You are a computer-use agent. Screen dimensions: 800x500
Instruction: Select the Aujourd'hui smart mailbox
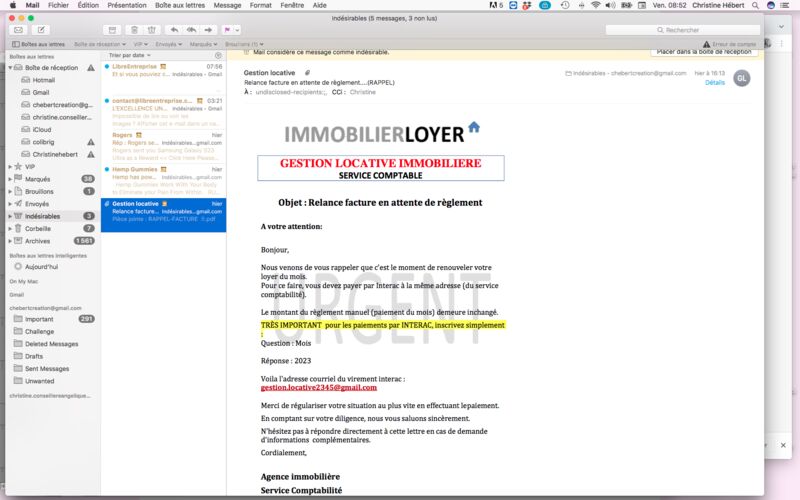coord(41,267)
